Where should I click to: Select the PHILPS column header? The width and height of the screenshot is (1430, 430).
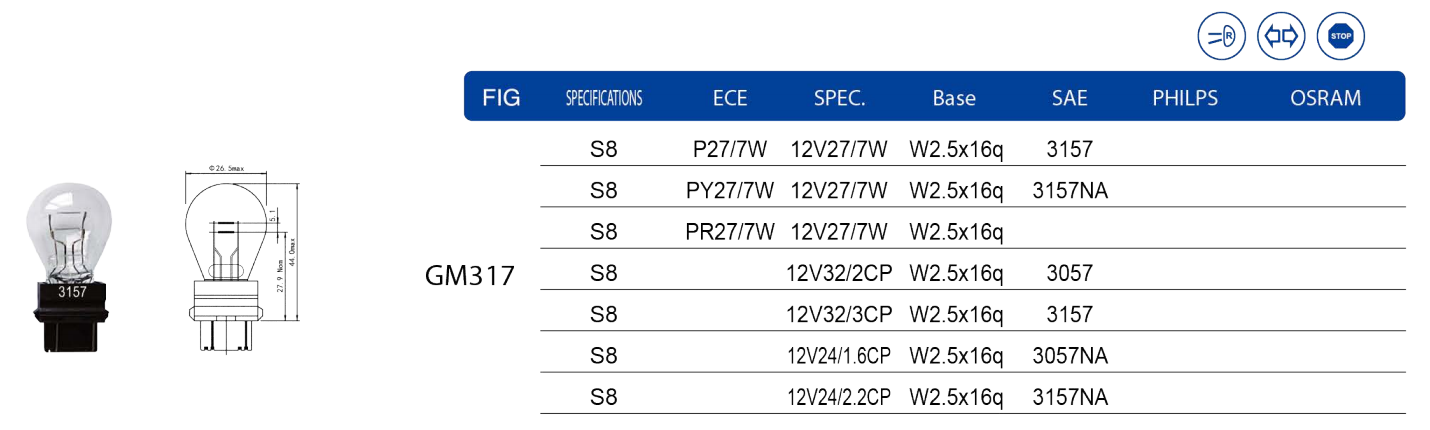pyautogui.click(x=1185, y=98)
